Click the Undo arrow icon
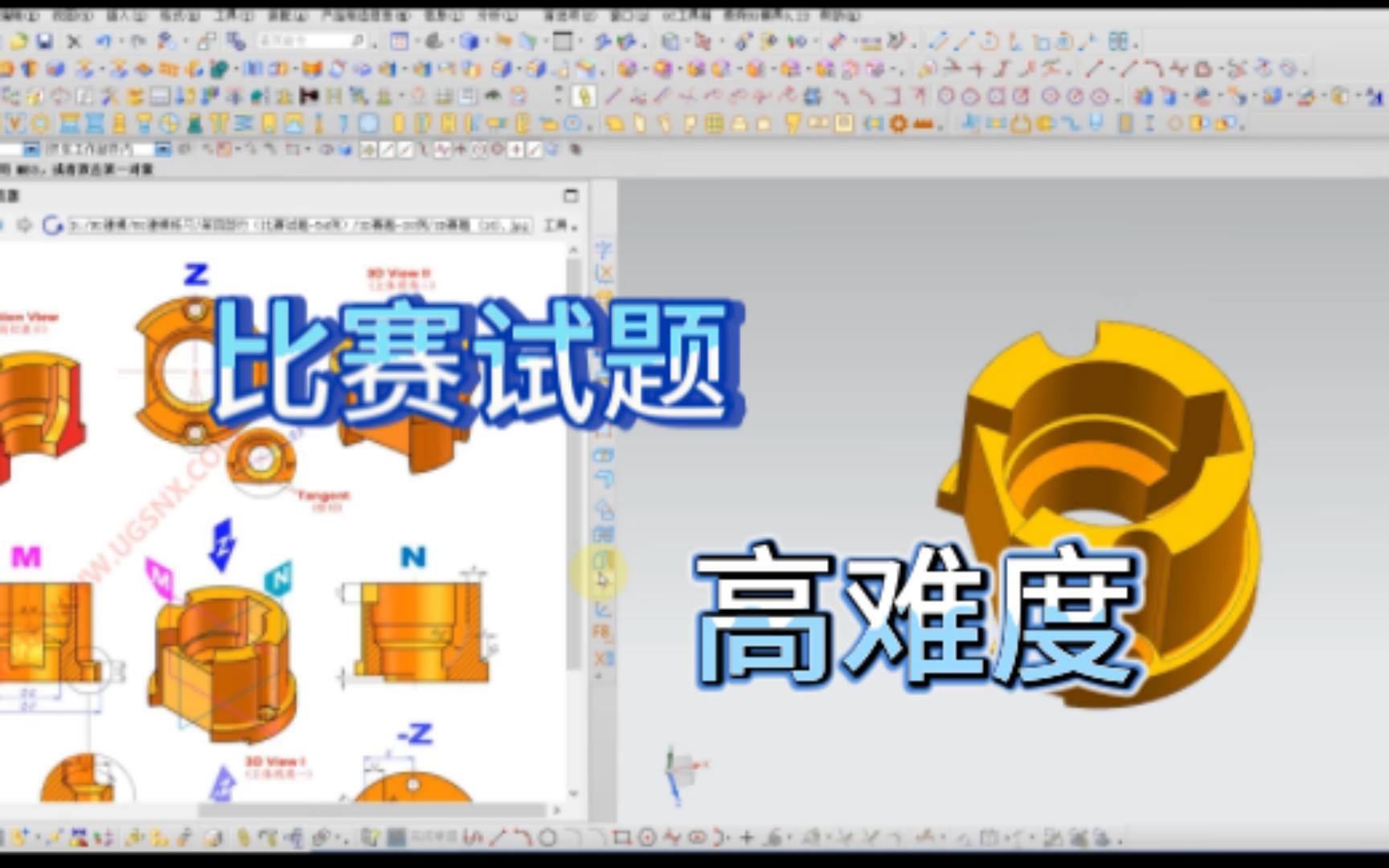The image size is (1389, 868). pyautogui.click(x=101, y=38)
